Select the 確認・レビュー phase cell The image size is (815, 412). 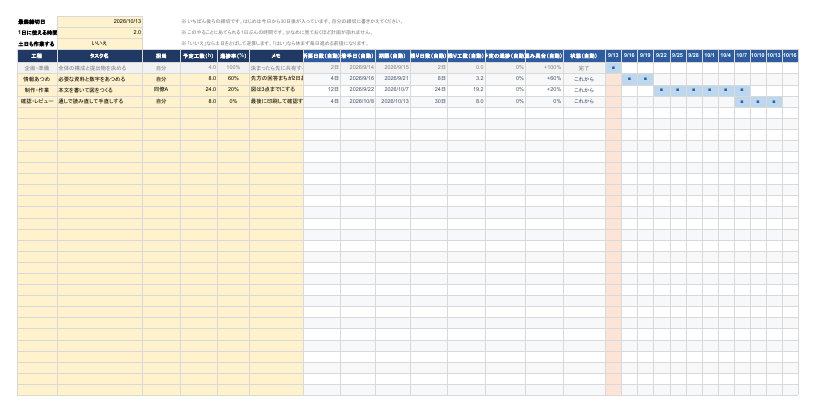[x=37, y=101]
